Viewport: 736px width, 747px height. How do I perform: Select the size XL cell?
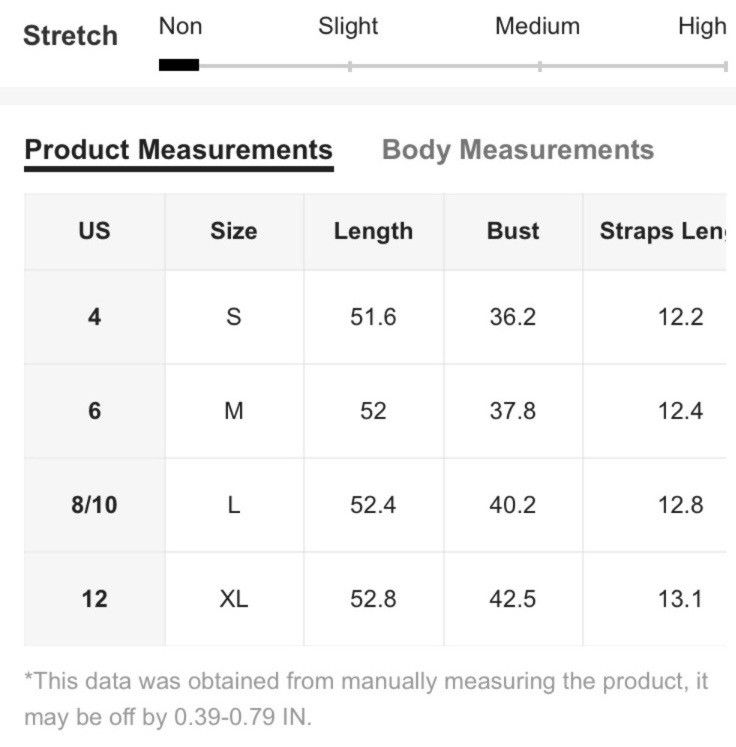coord(234,599)
